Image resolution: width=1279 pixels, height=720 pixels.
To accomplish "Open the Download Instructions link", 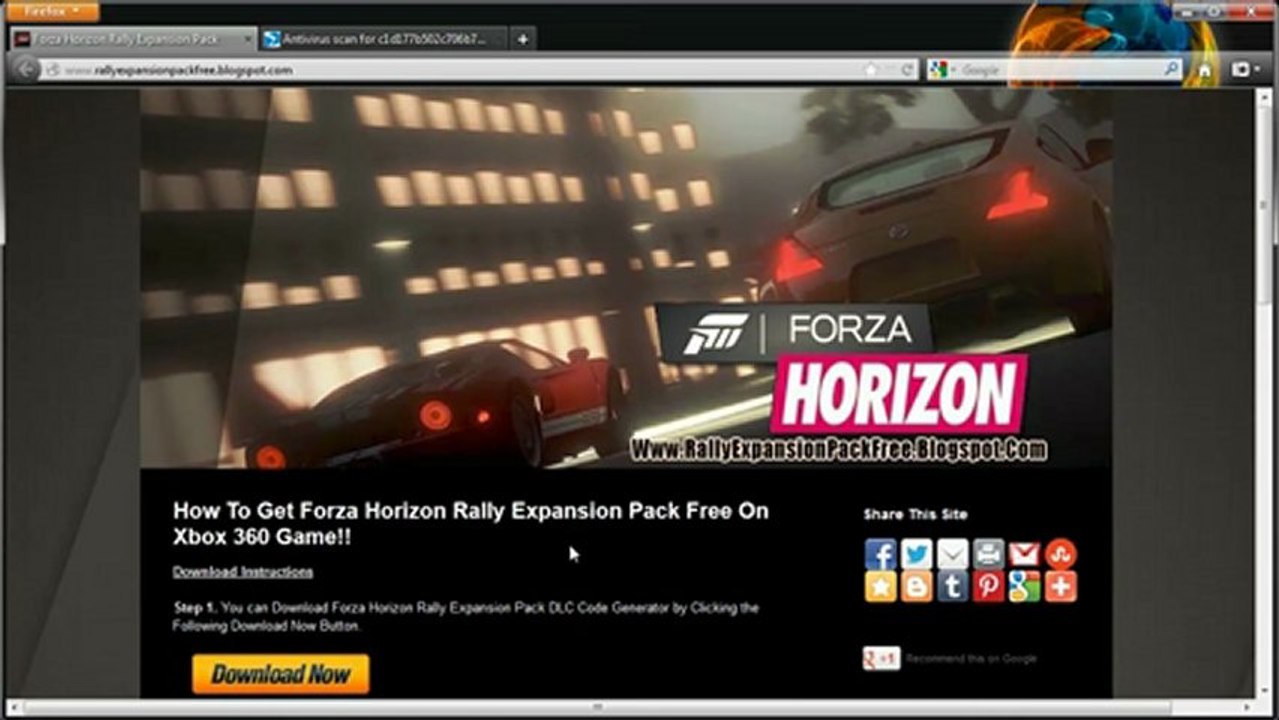I will (243, 572).
